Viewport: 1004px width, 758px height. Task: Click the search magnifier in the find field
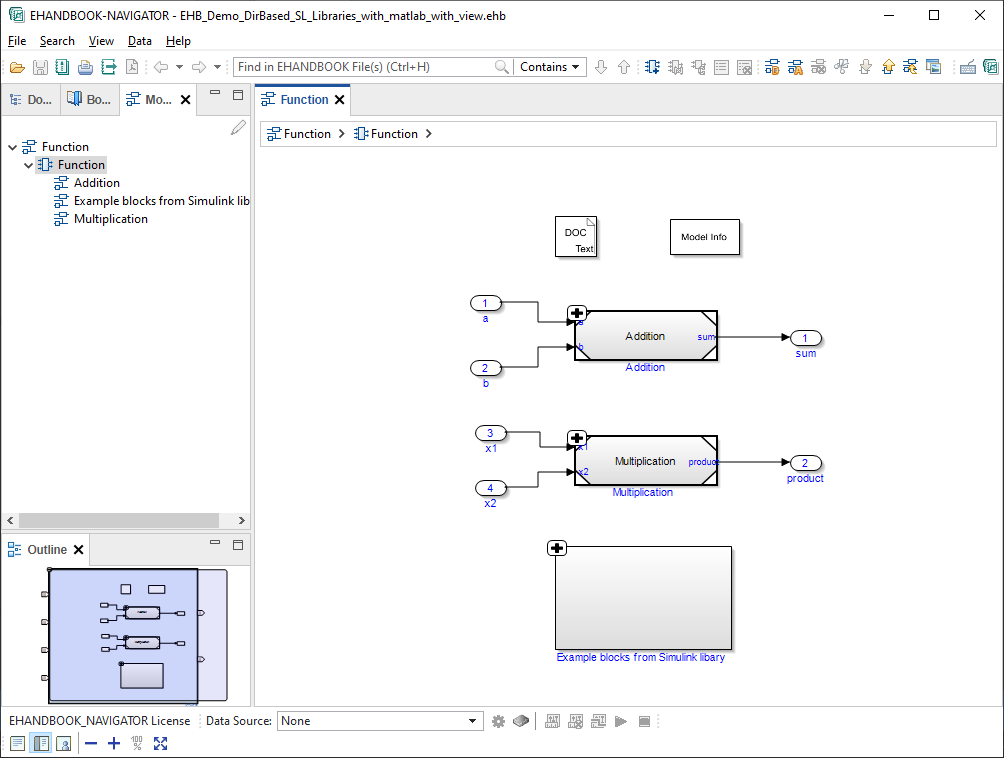coord(501,66)
